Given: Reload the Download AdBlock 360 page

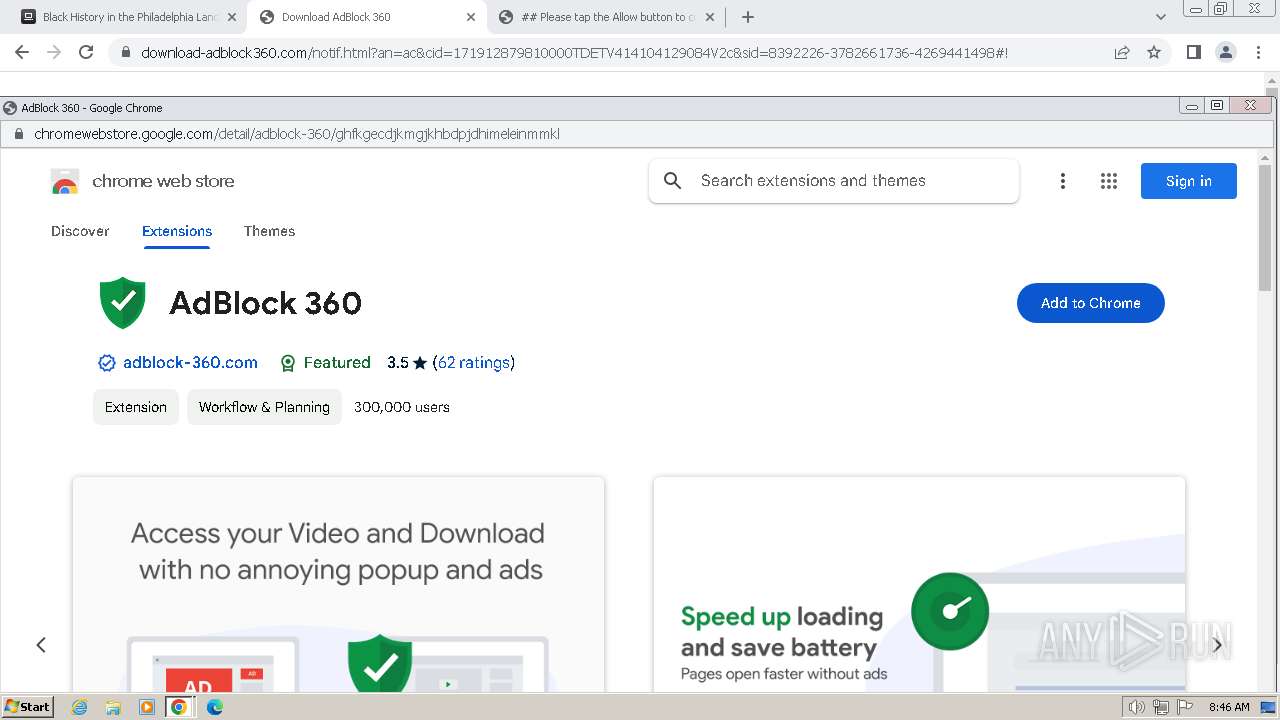Looking at the screenshot, I should click(x=86, y=52).
